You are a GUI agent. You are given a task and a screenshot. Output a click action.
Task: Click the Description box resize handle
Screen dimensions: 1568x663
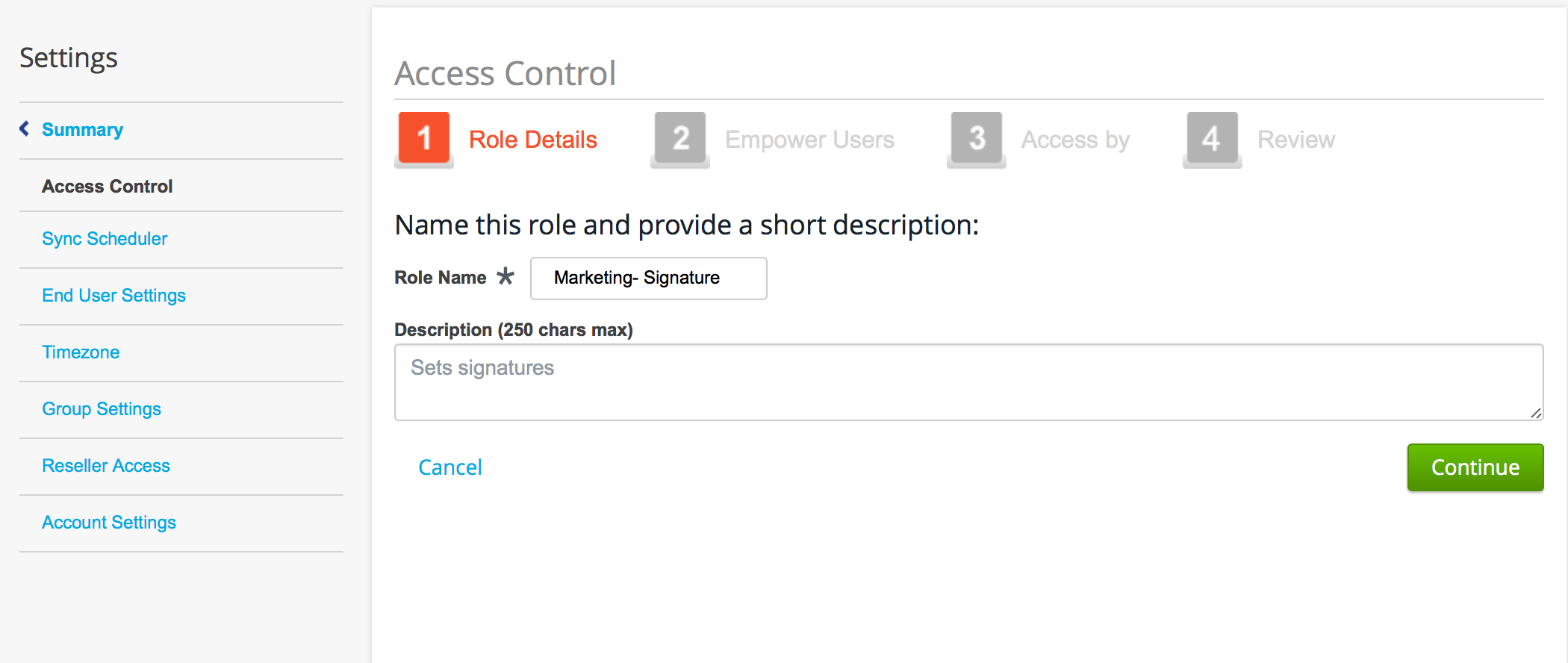pyautogui.click(x=1536, y=413)
